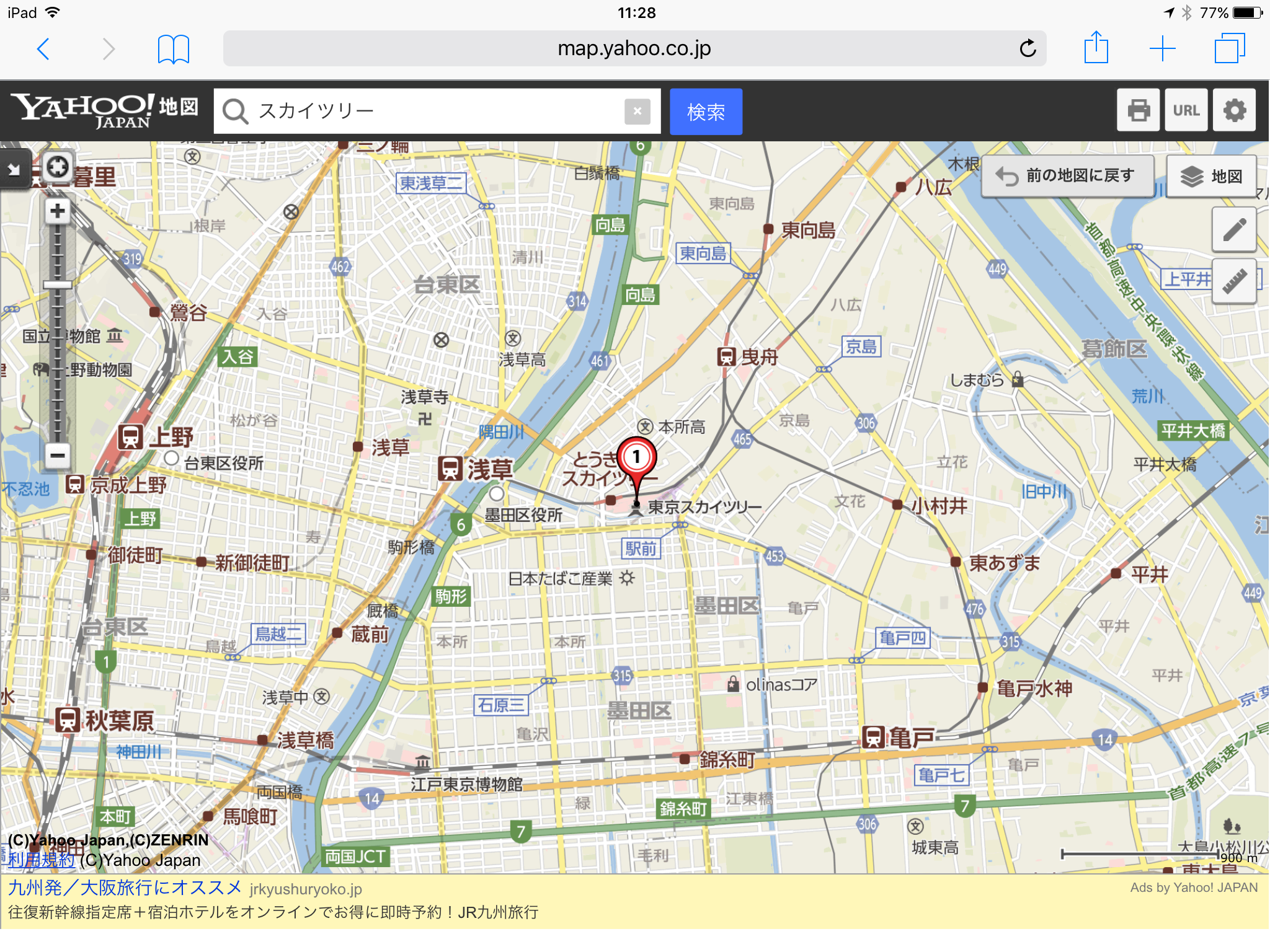Click the 上野 station icon
The height and width of the screenshot is (952, 1270).
click(131, 437)
